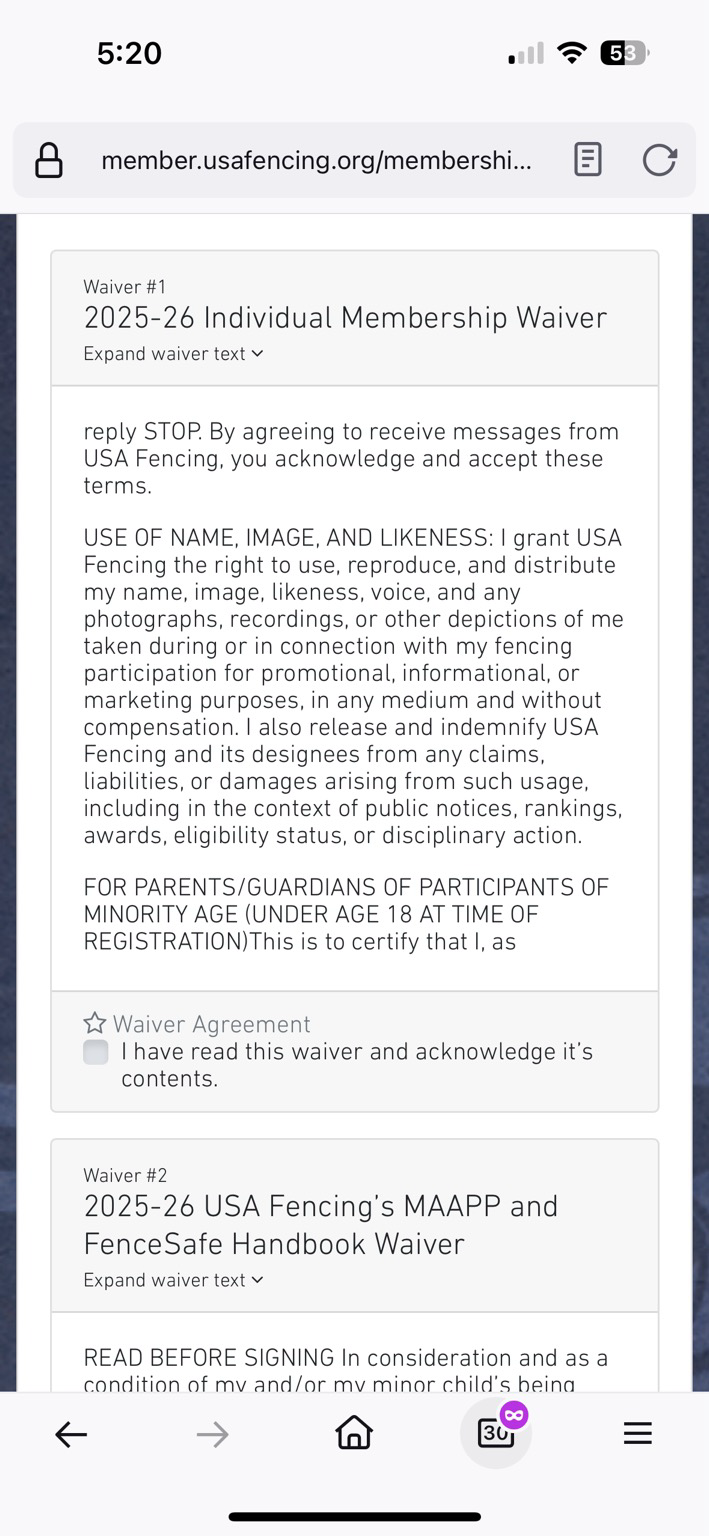This screenshot has height=1536, width=709.
Task: Go to the browser home page
Action: (x=354, y=1434)
